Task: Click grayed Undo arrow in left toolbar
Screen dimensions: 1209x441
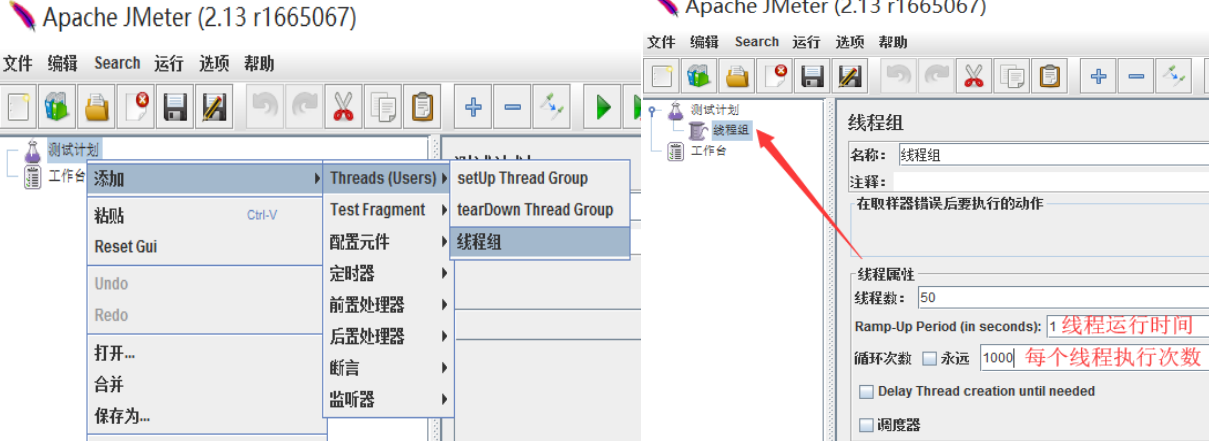Action: click(x=265, y=107)
